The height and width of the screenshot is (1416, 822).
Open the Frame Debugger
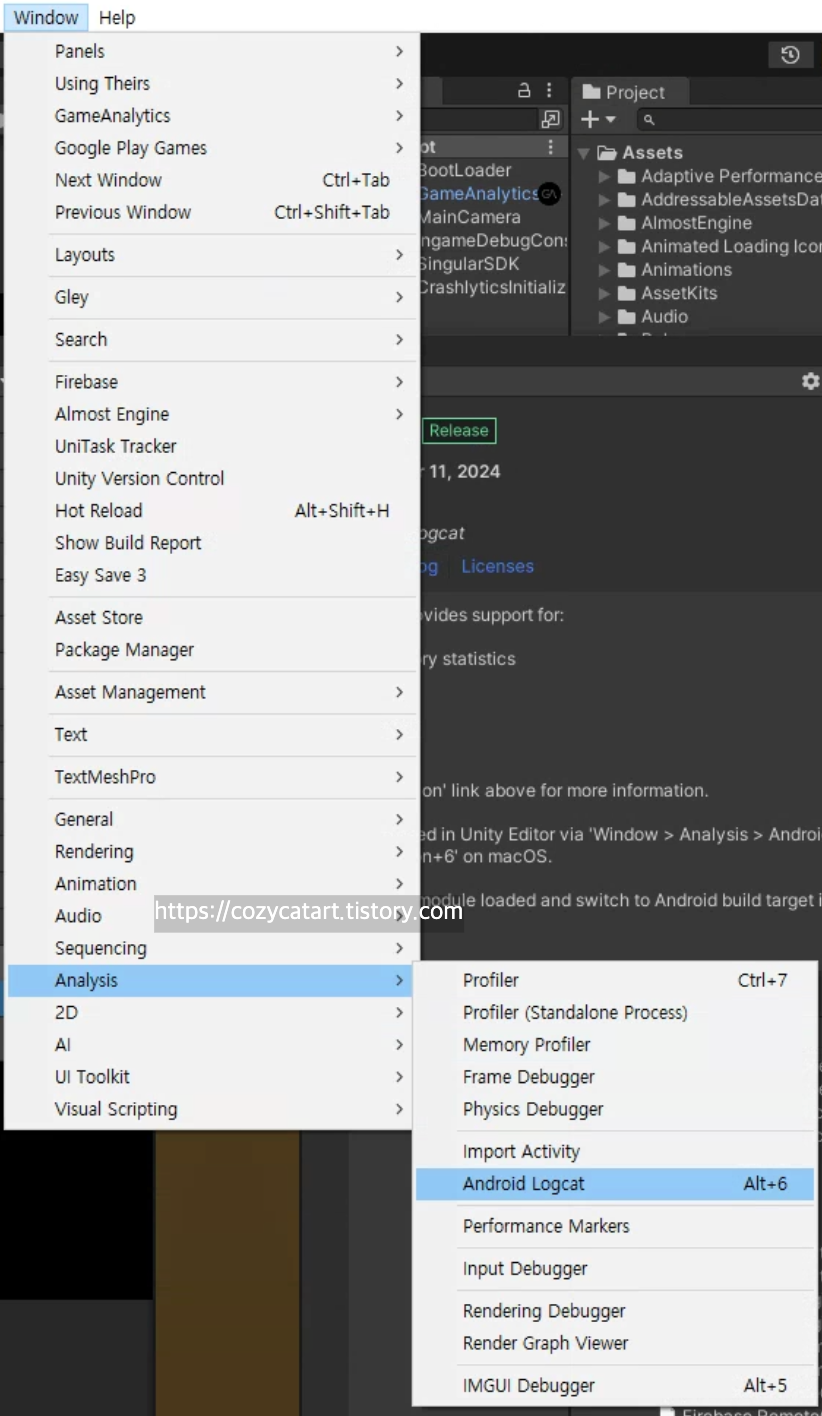[x=614, y=1077]
